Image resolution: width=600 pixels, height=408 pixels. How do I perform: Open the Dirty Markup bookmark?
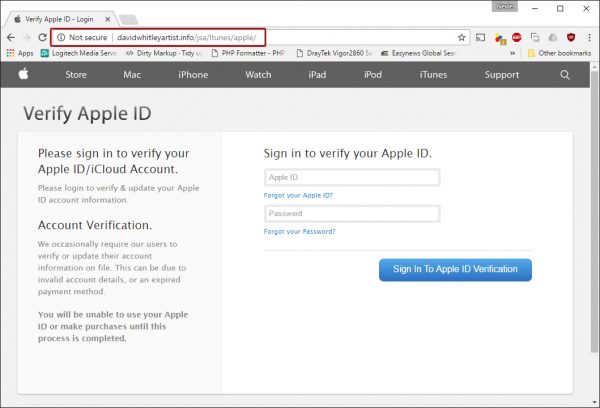(x=163, y=53)
